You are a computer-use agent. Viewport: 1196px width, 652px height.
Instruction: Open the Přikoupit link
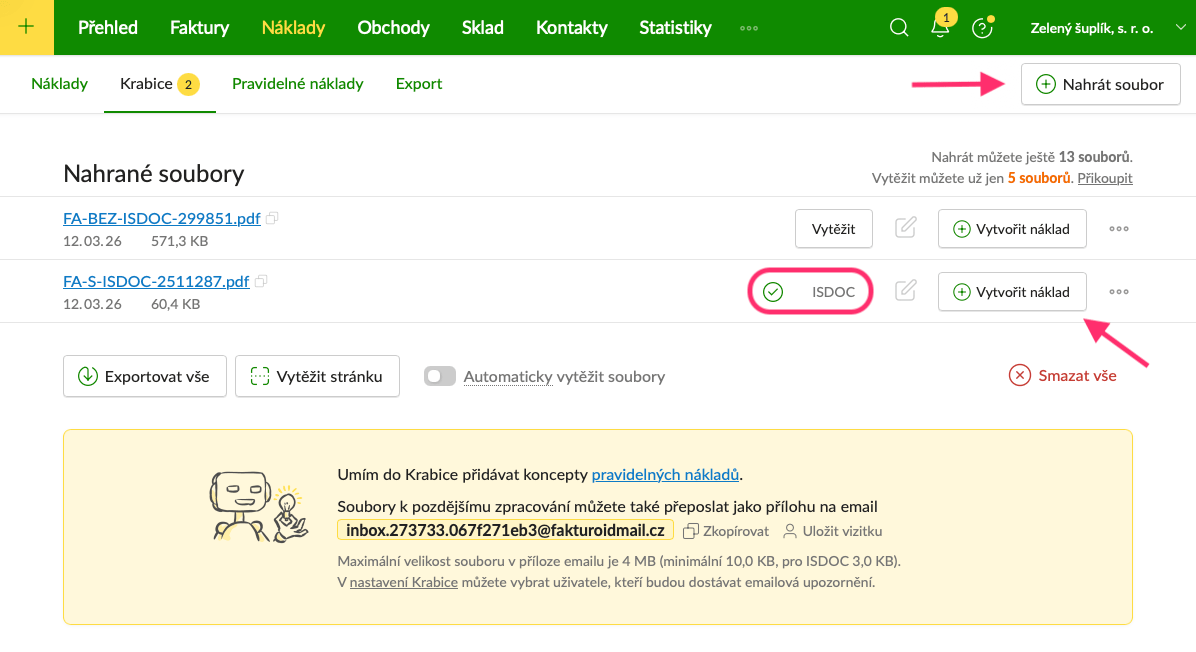(x=1105, y=178)
